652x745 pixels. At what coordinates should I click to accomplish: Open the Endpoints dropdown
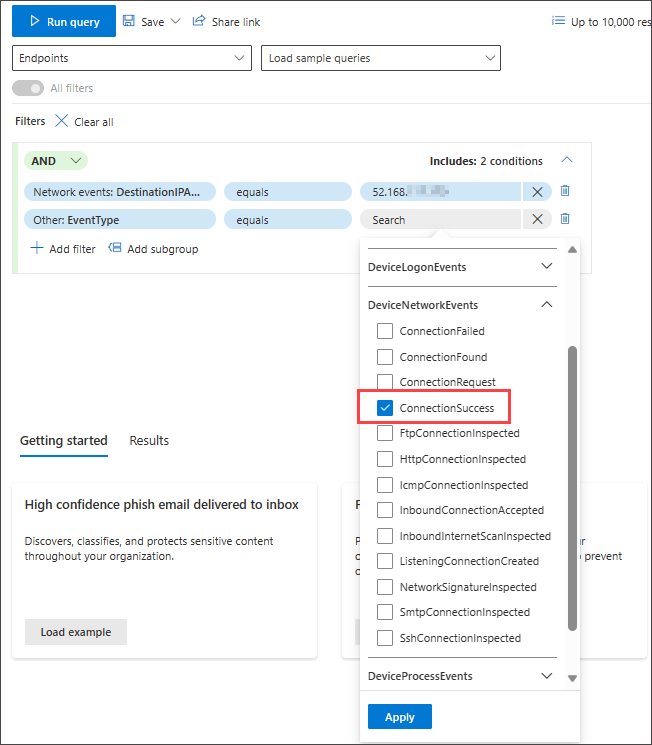click(132, 58)
